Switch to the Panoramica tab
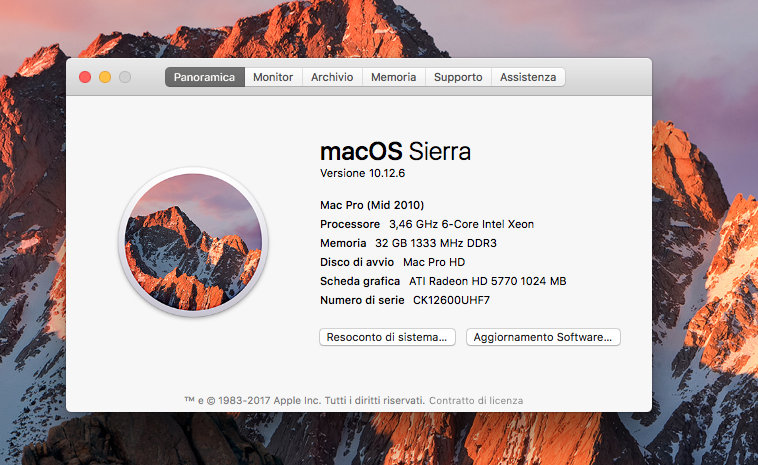This screenshot has width=758, height=465. pyautogui.click(x=204, y=77)
